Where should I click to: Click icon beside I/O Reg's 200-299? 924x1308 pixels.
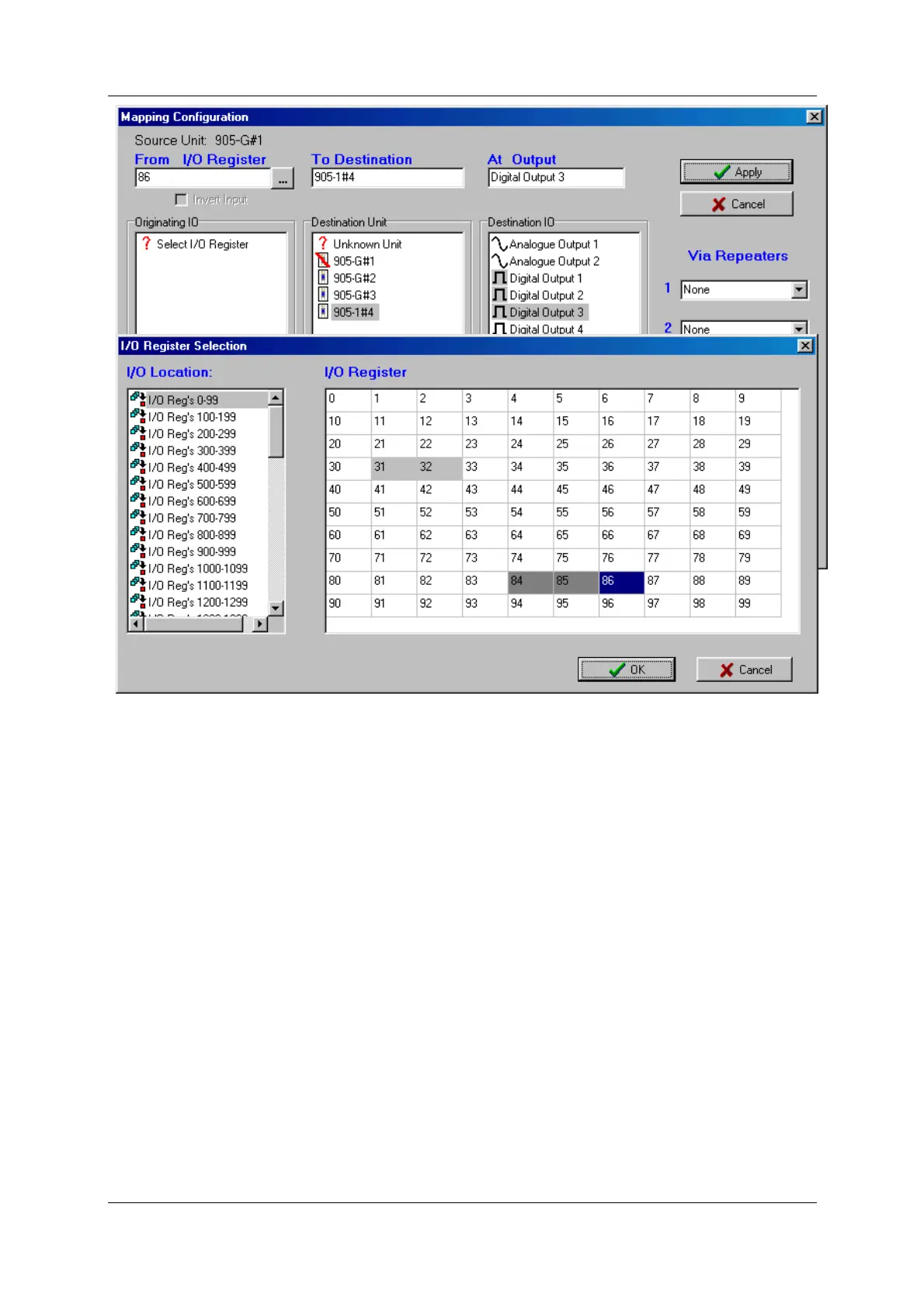pyautogui.click(x=138, y=433)
